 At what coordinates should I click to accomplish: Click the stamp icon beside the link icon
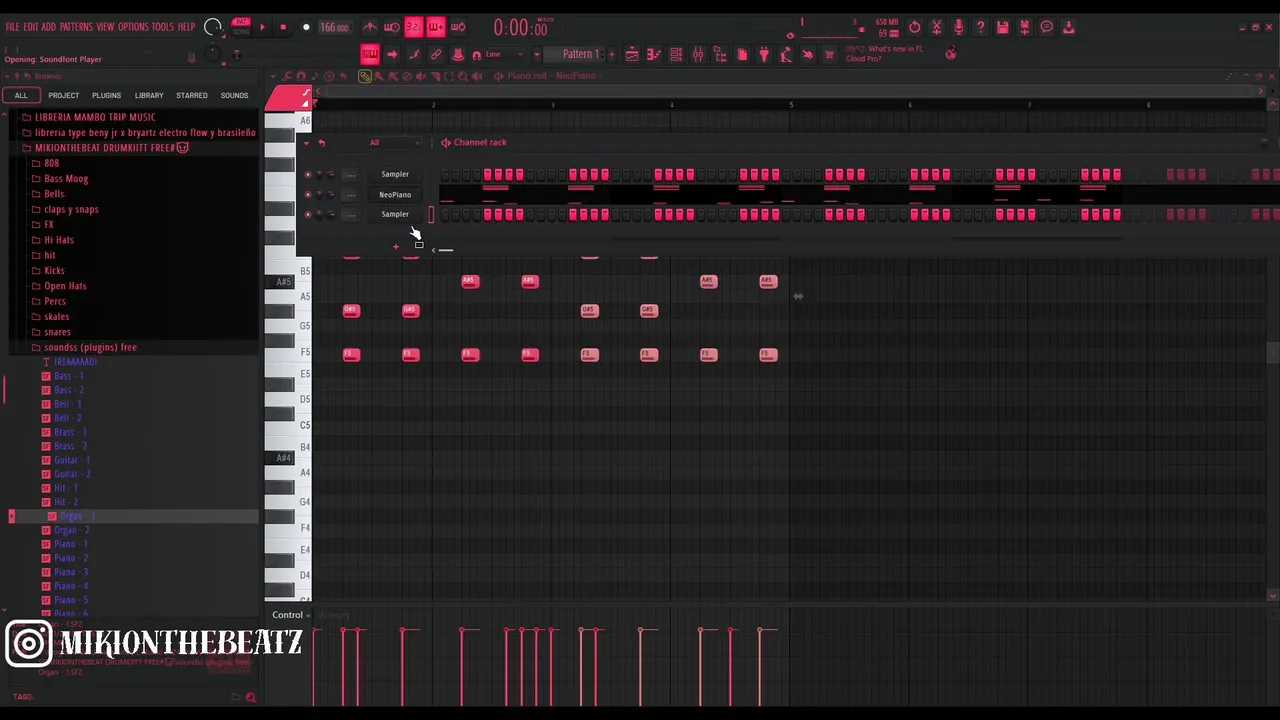[458, 54]
